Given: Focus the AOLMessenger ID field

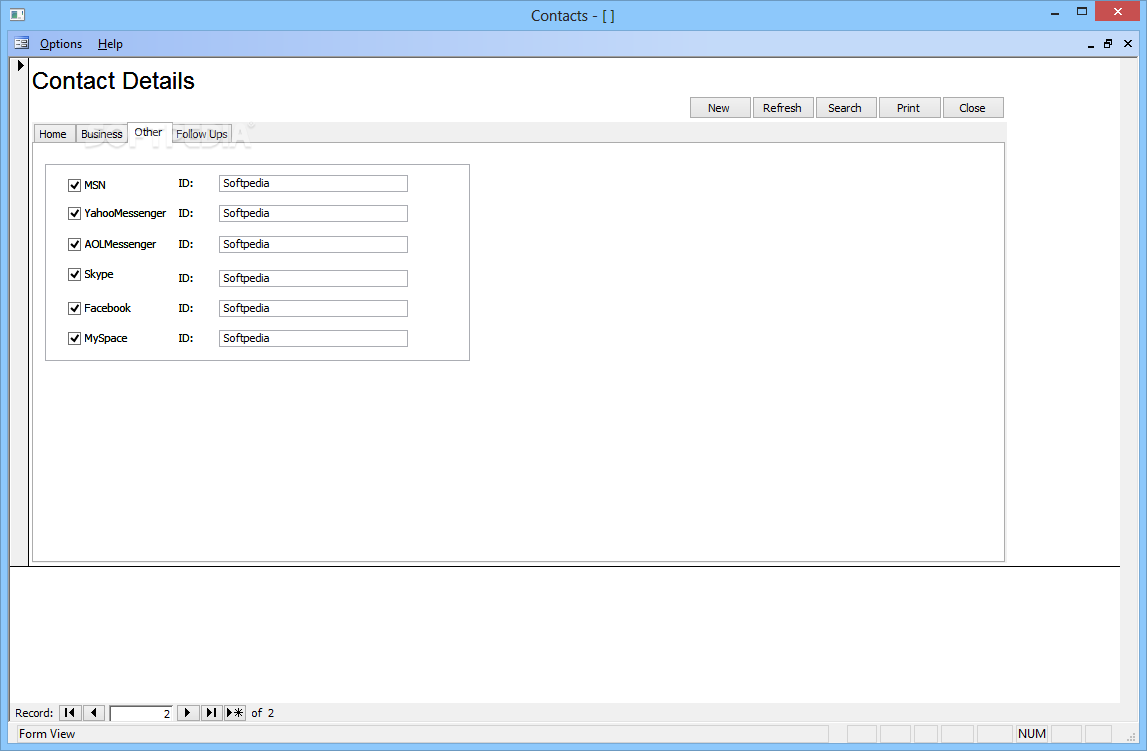Looking at the screenshot, I should point(313,244).
